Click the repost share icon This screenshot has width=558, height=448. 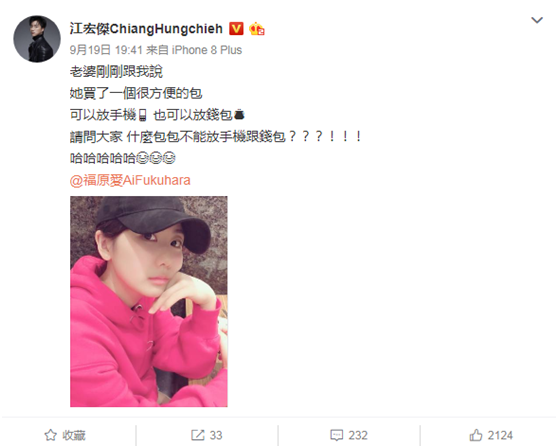pyautogui.click(x=198, y=435)
